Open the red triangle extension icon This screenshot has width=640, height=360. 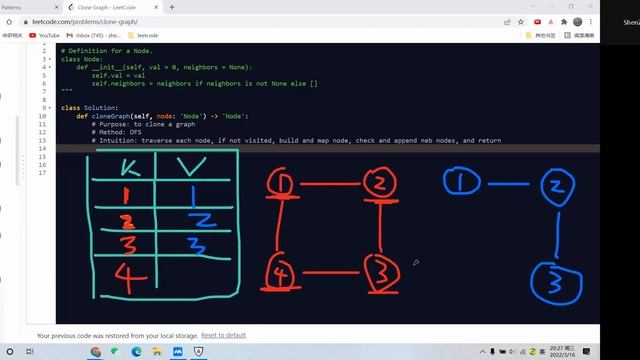click(551, 22)
